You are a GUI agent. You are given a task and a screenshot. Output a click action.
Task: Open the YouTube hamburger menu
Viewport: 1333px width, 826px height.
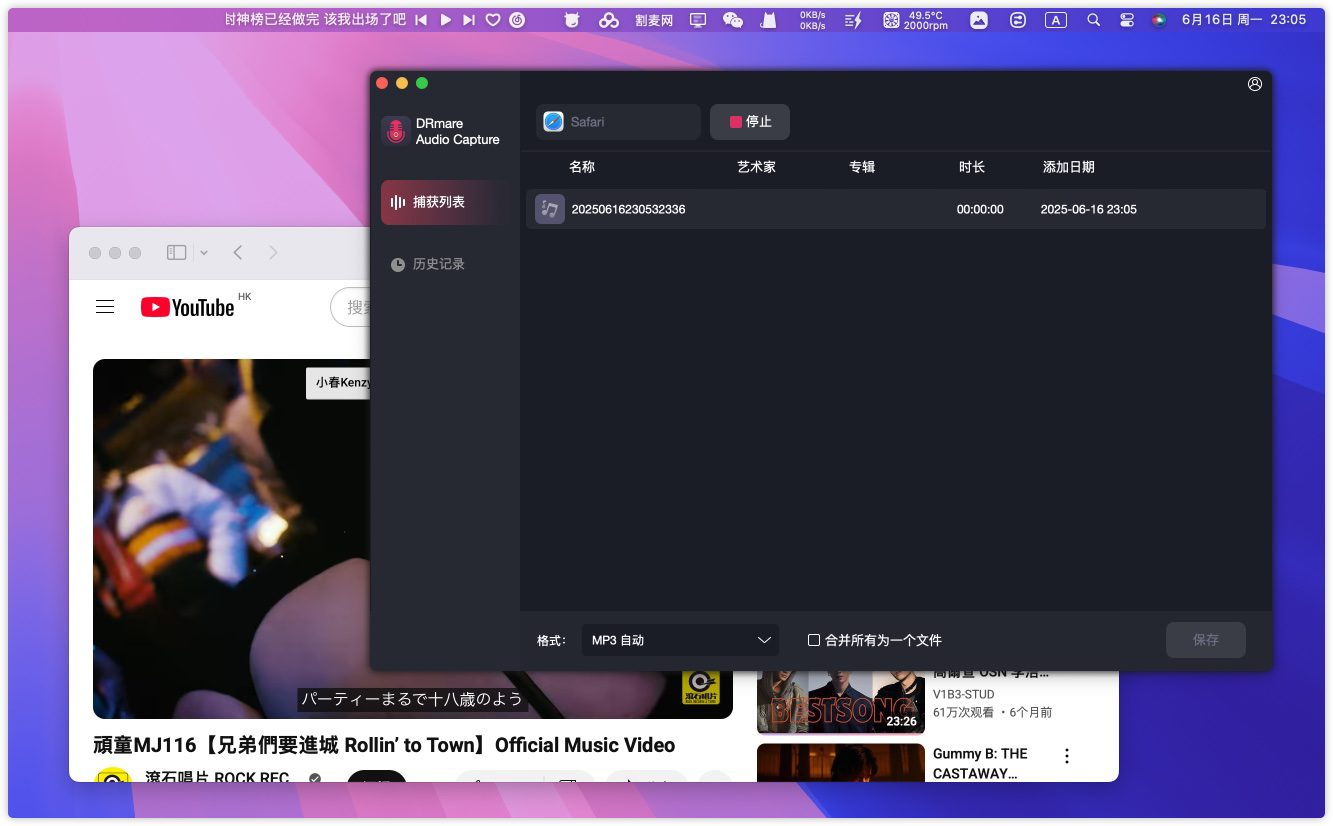coord(105,307)
